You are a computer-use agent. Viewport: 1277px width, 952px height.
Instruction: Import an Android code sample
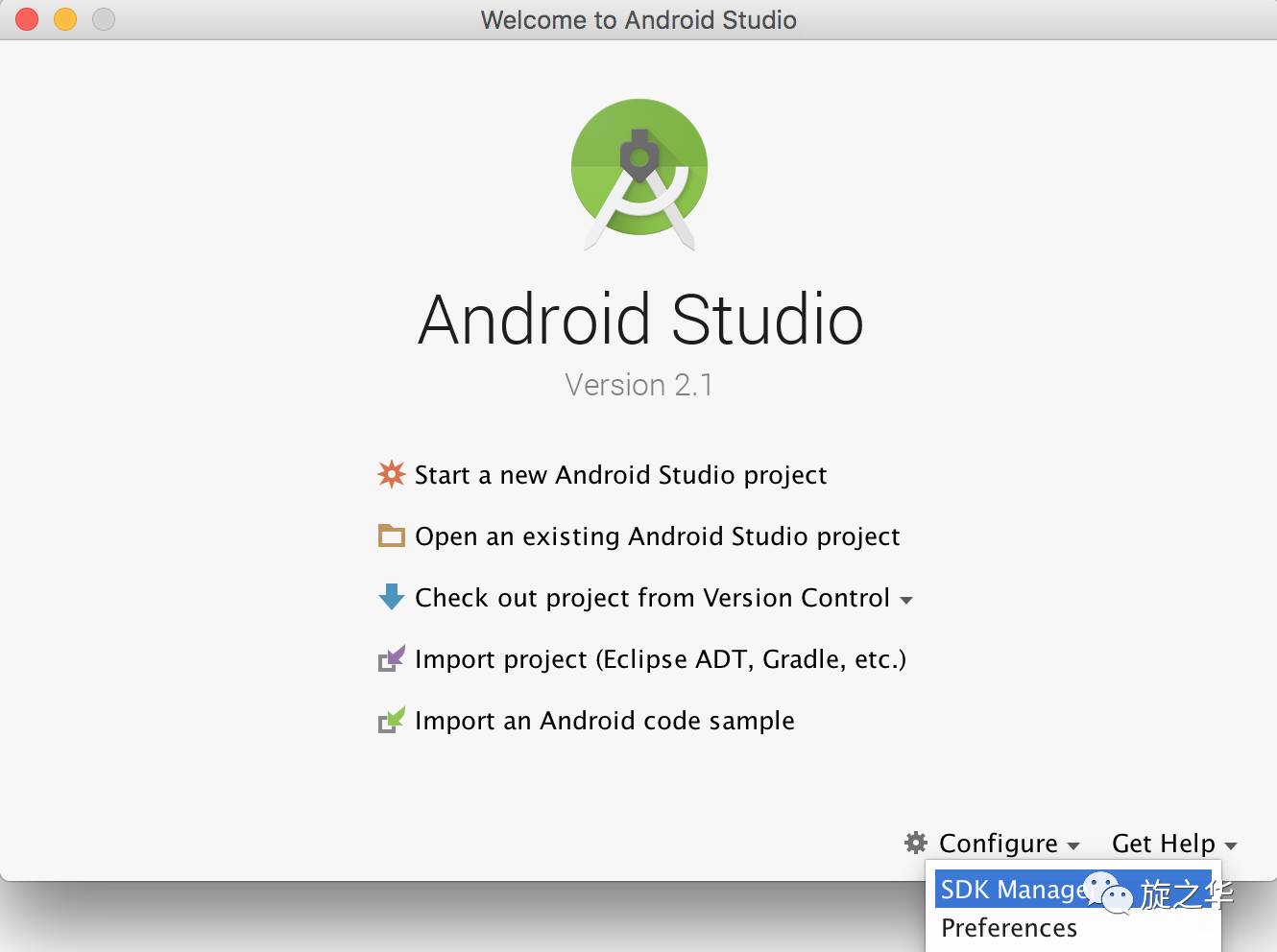605,721
